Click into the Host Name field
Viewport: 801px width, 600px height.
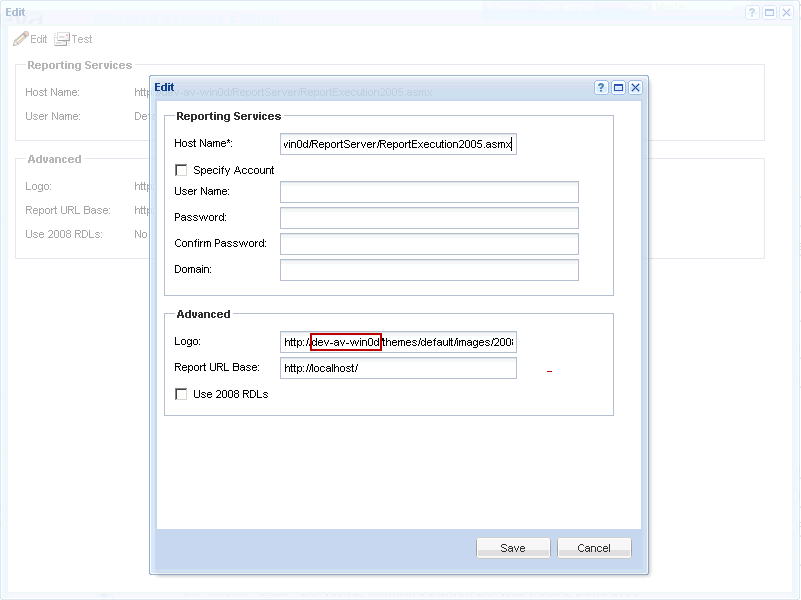398,144
